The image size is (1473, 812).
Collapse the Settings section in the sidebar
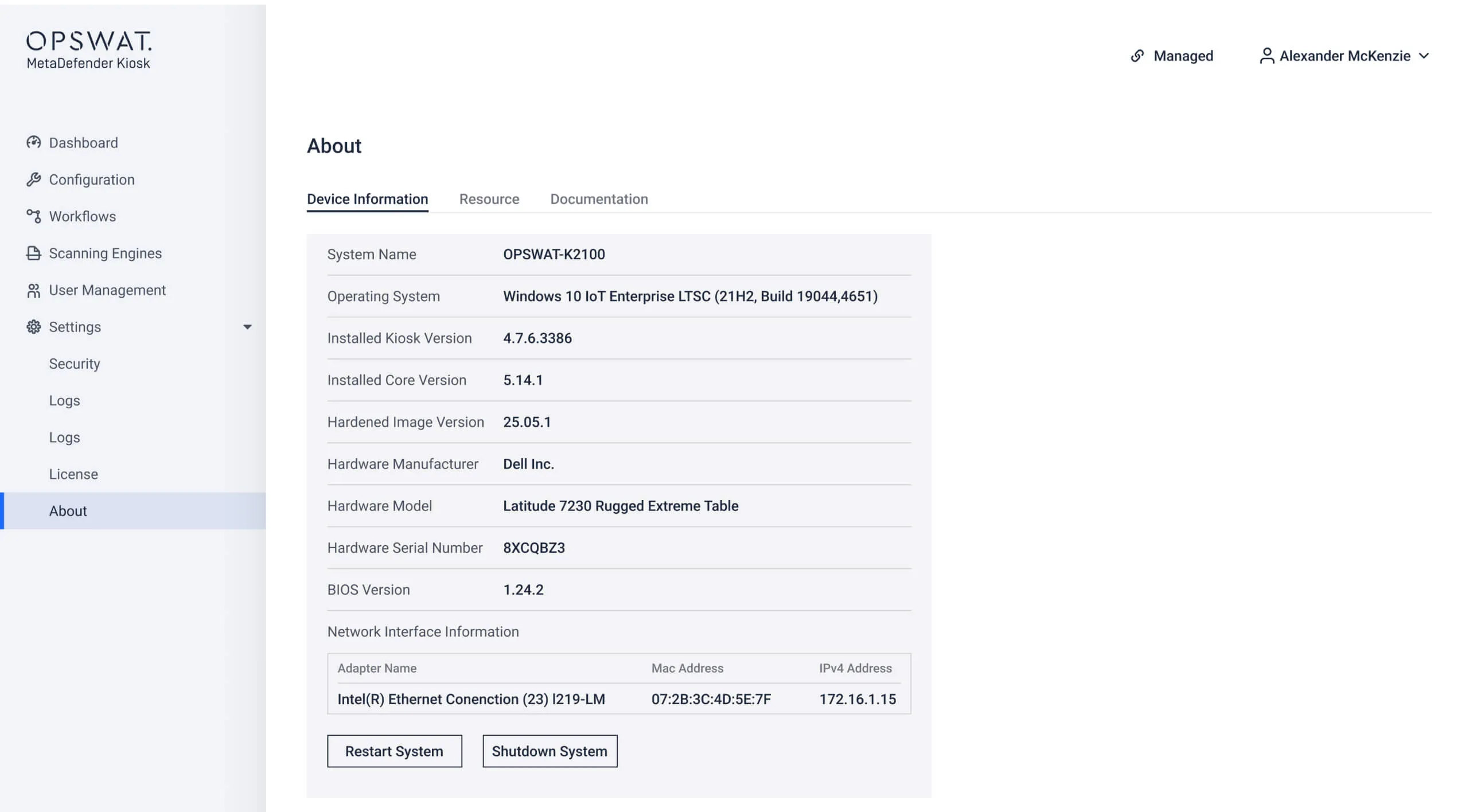(x=247, y=327)
